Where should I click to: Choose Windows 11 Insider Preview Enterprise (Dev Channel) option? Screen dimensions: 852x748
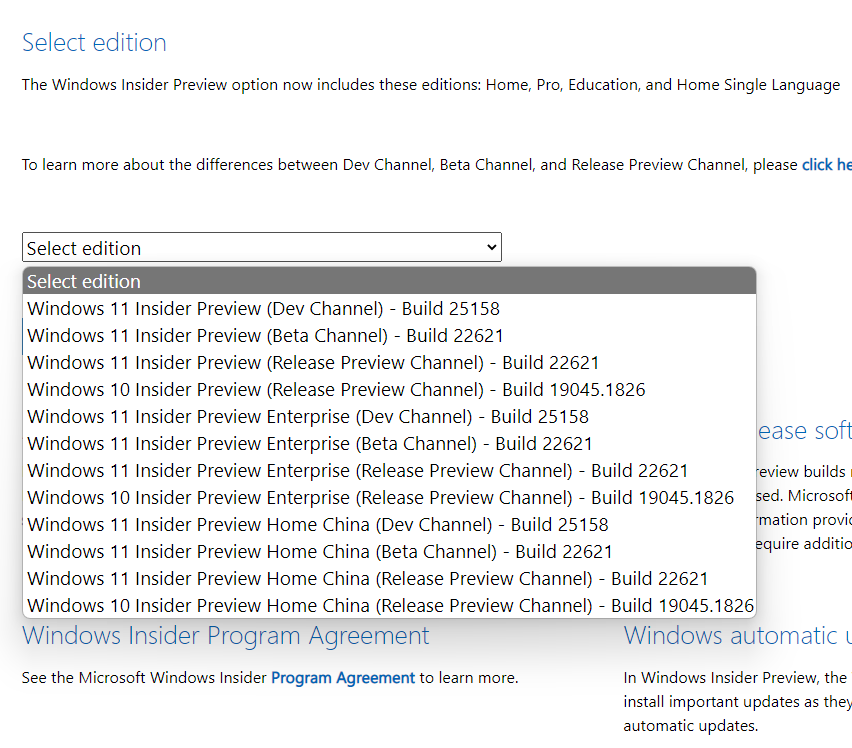point(389,417)
